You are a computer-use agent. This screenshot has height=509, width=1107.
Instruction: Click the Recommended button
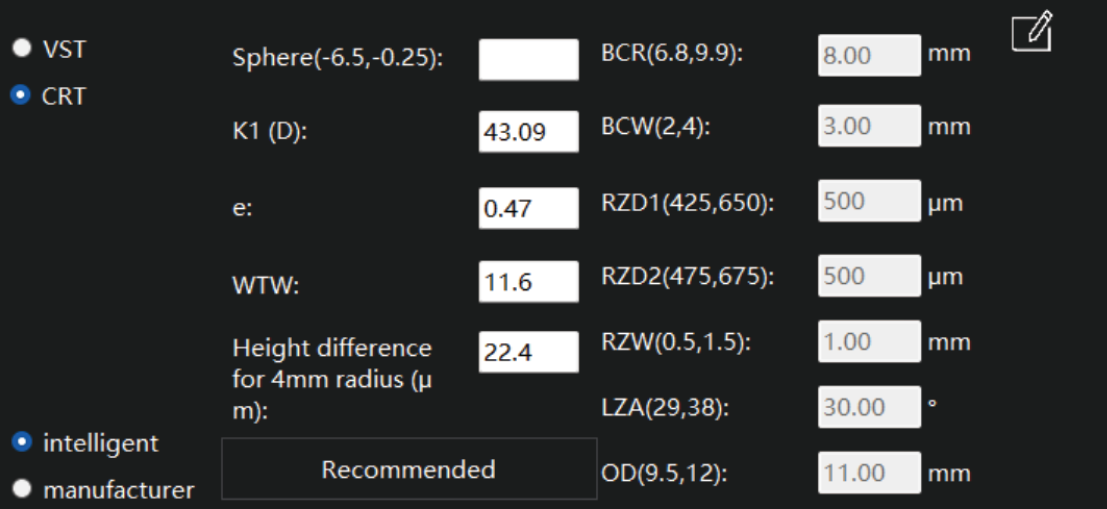click(x=409, y=469)
